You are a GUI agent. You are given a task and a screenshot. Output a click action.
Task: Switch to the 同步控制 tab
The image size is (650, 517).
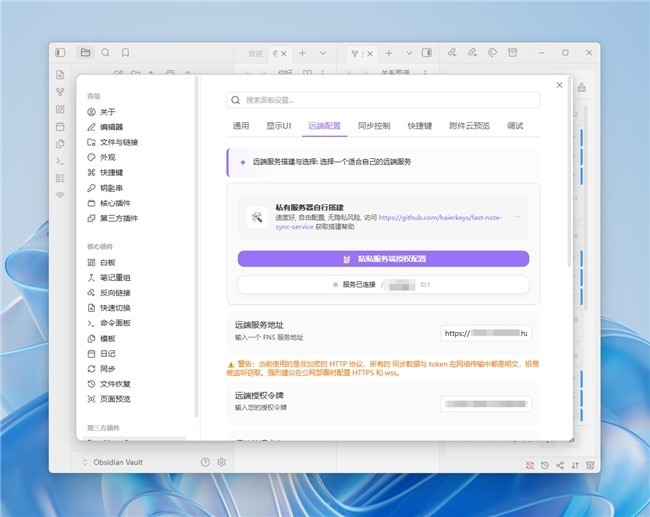[x=374, y=126]
